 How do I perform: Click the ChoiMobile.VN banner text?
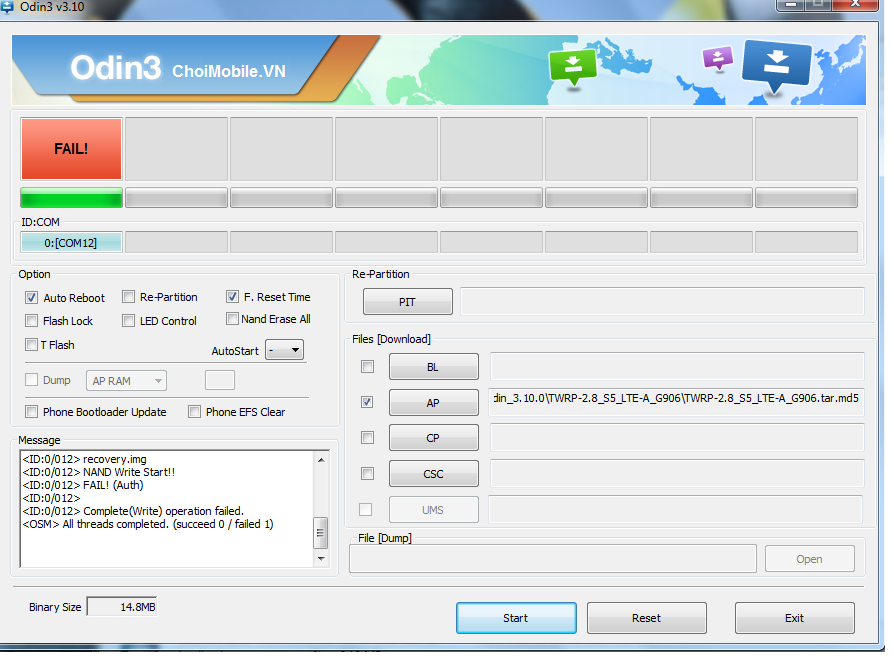point(229,71)
